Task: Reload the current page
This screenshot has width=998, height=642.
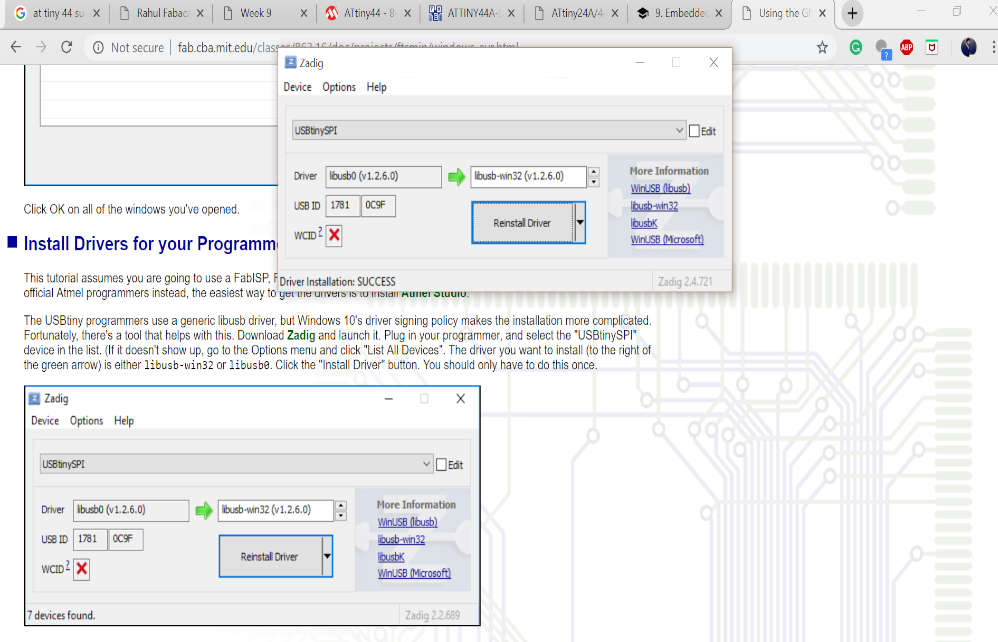Action: (x=66, y=47)
